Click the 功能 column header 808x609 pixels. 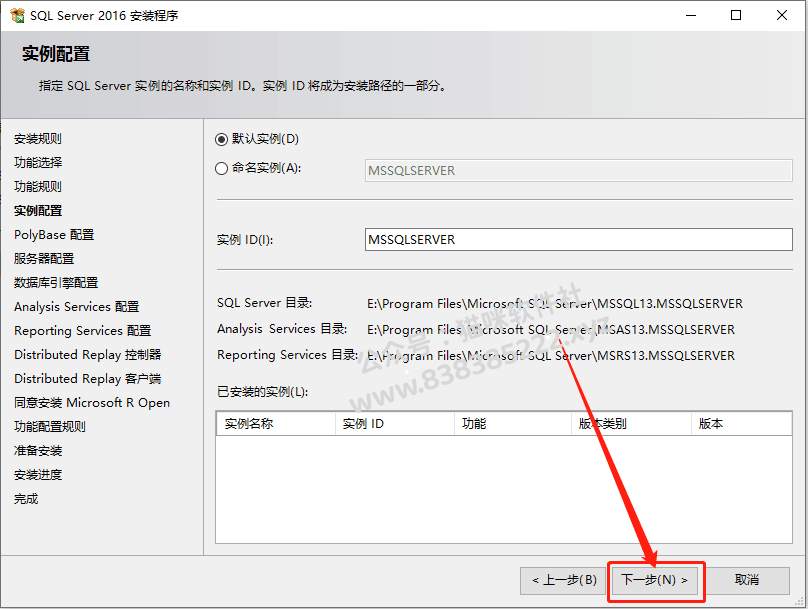pos(513,424)
